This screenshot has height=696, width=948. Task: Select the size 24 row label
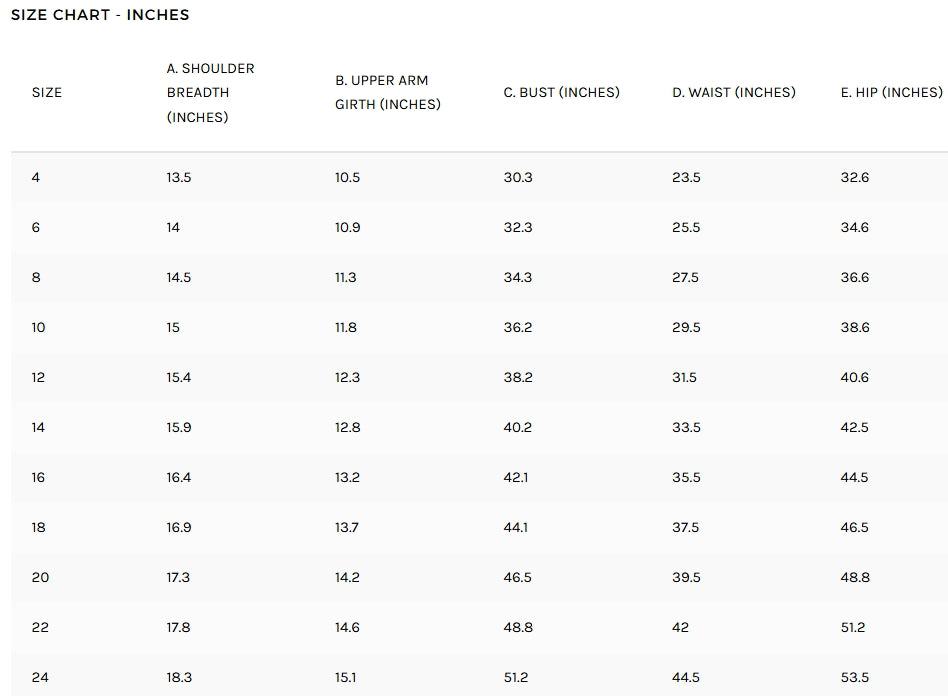tap(40, 677)
